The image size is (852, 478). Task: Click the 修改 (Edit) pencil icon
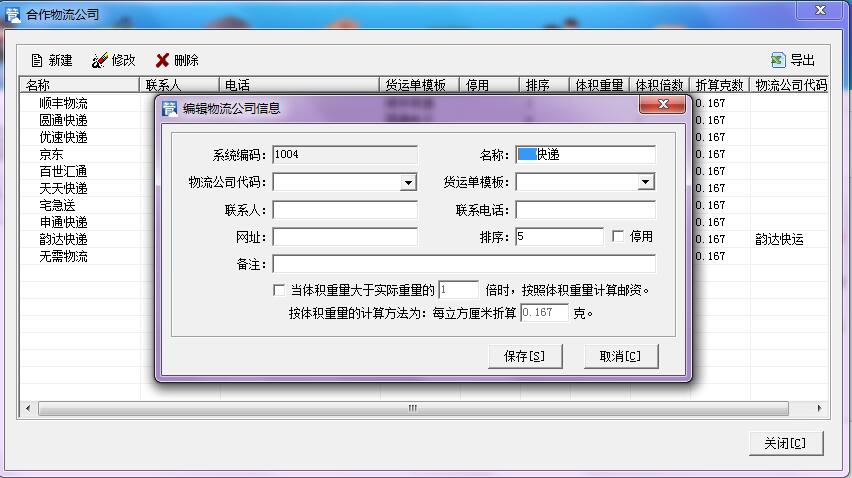pos(99,60)
